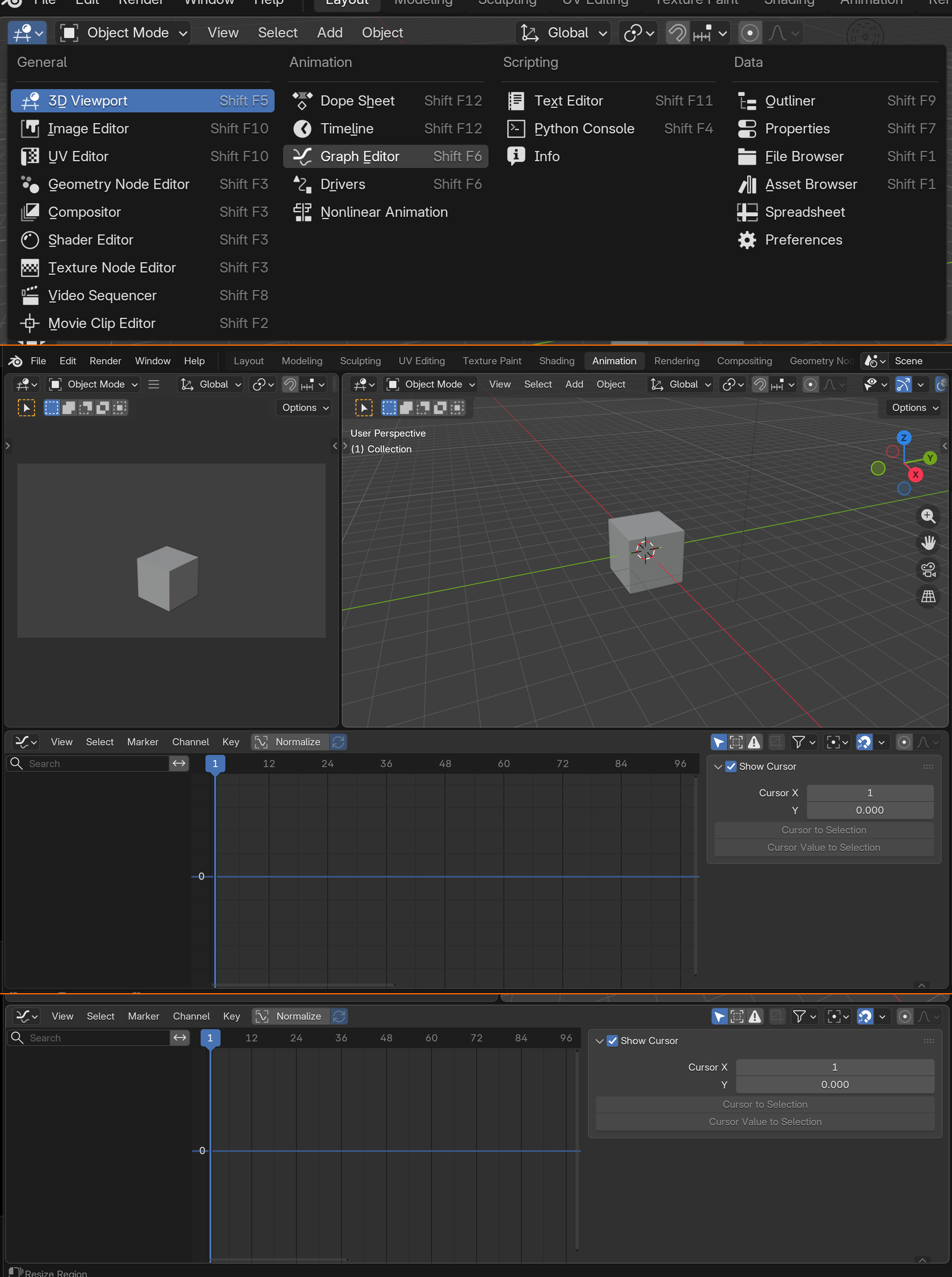The width and height of the screenshot is (952, 1277).
Task: Open the Text Editor entry
Action: (x=609, y=101)
